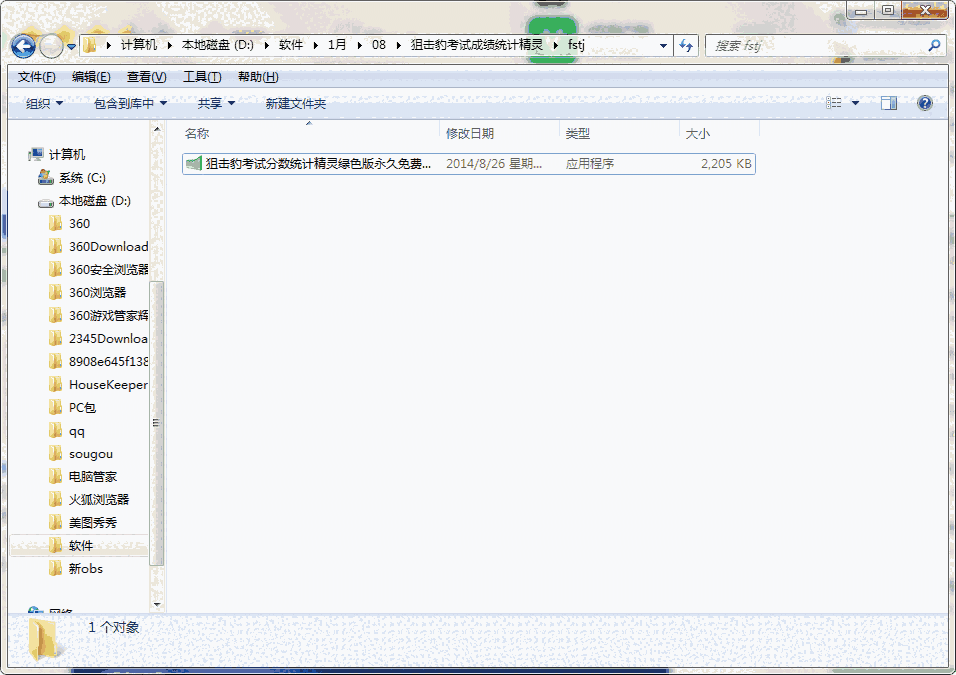Viewport: 956px width, 675px height.
Task: Open the 360Download folder
Action: (109, 247)
